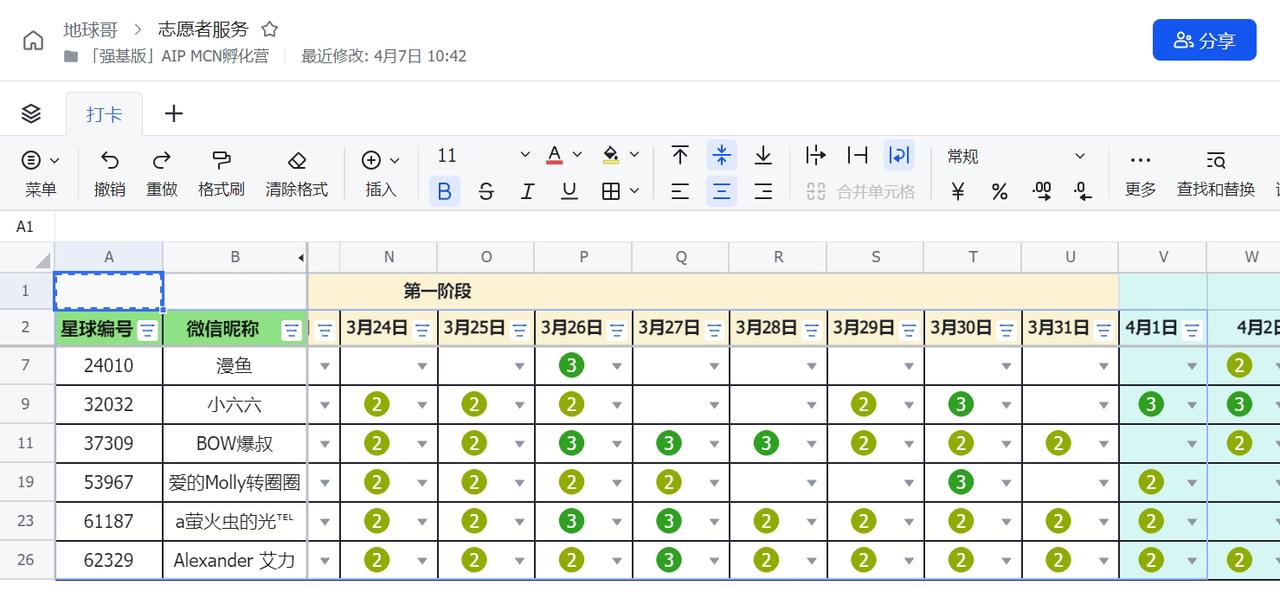Click font color A swatch
This screenshot has width=1280, height=611.
pos(554,155)
